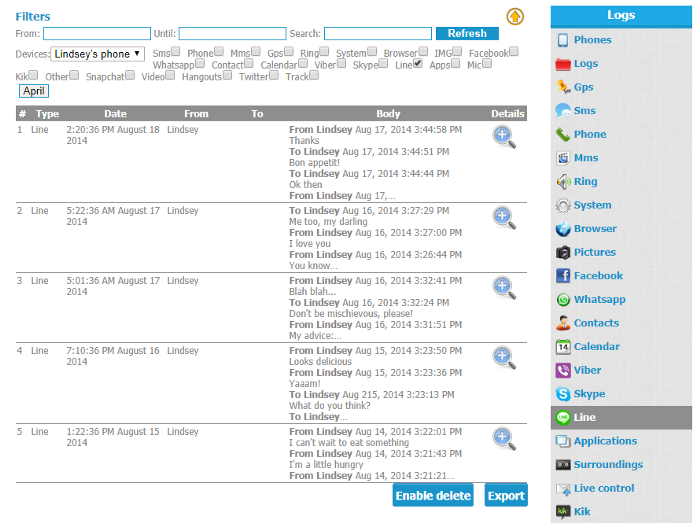700x523 pixels.
Task: Click the red Logs folder icon
Action: tap(563, 64)
